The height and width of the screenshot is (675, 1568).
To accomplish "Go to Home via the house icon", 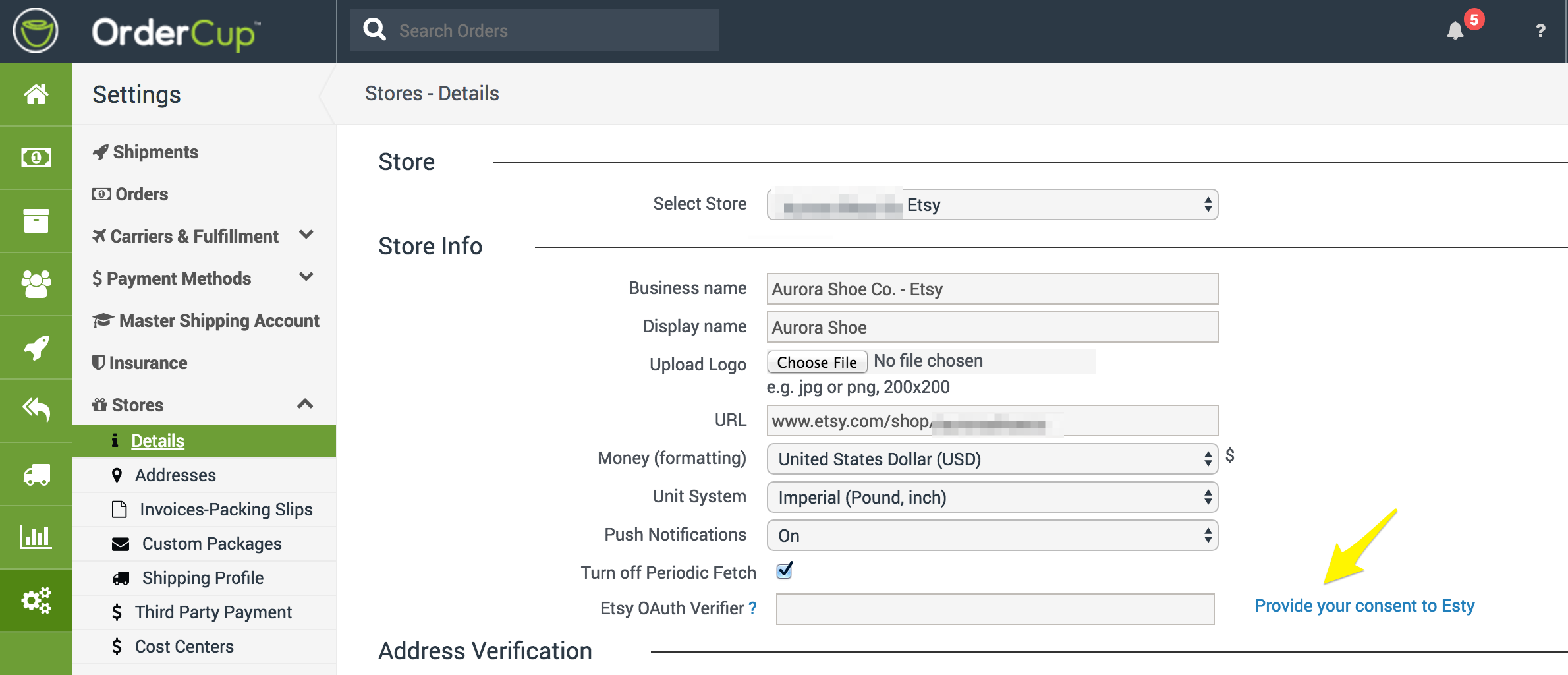I will tap(36, 94).
